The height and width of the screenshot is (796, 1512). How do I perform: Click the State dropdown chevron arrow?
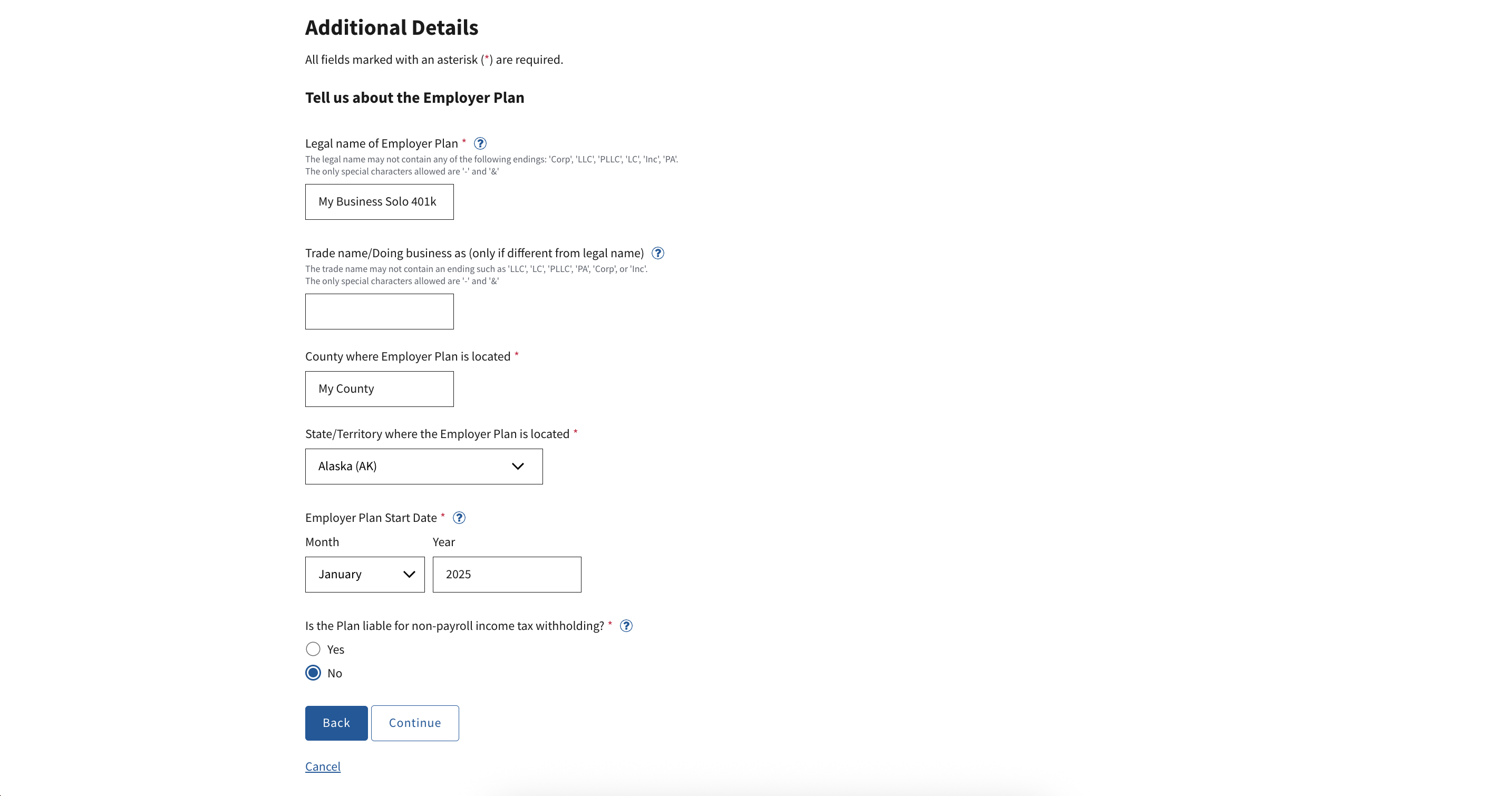(x=518, y=467)
